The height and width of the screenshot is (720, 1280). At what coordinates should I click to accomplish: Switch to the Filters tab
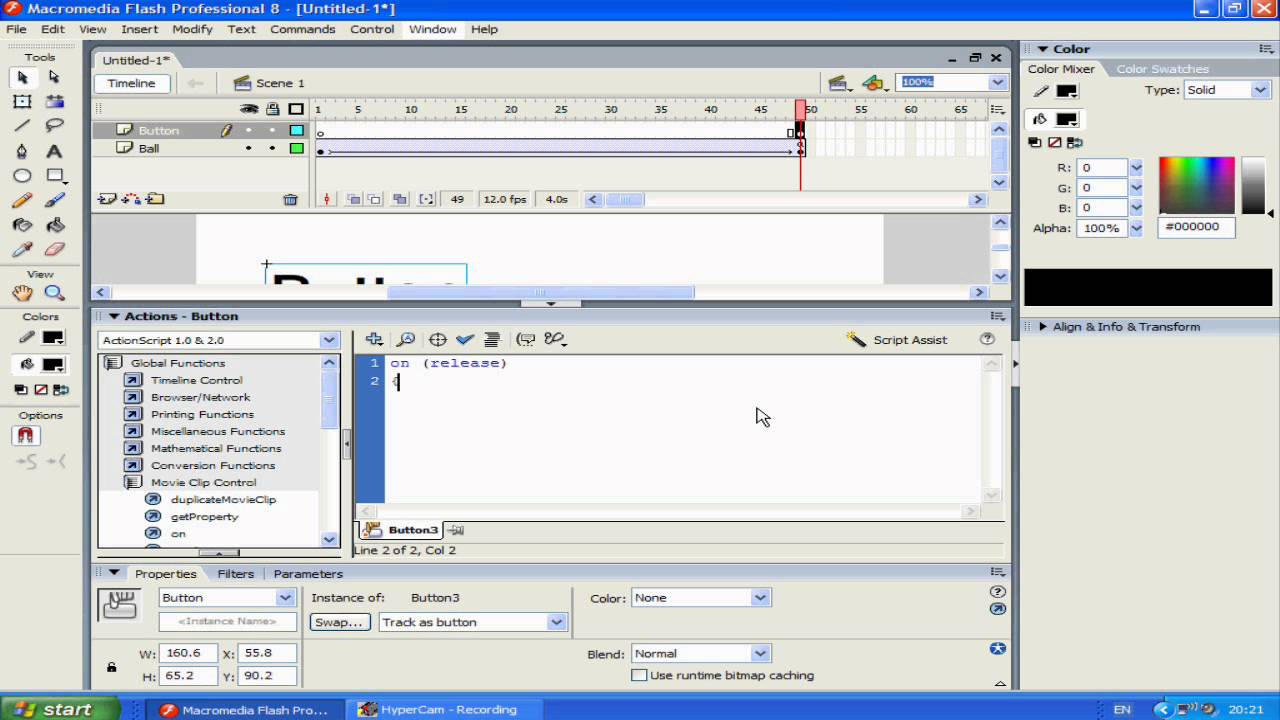(x=235, y=574)
